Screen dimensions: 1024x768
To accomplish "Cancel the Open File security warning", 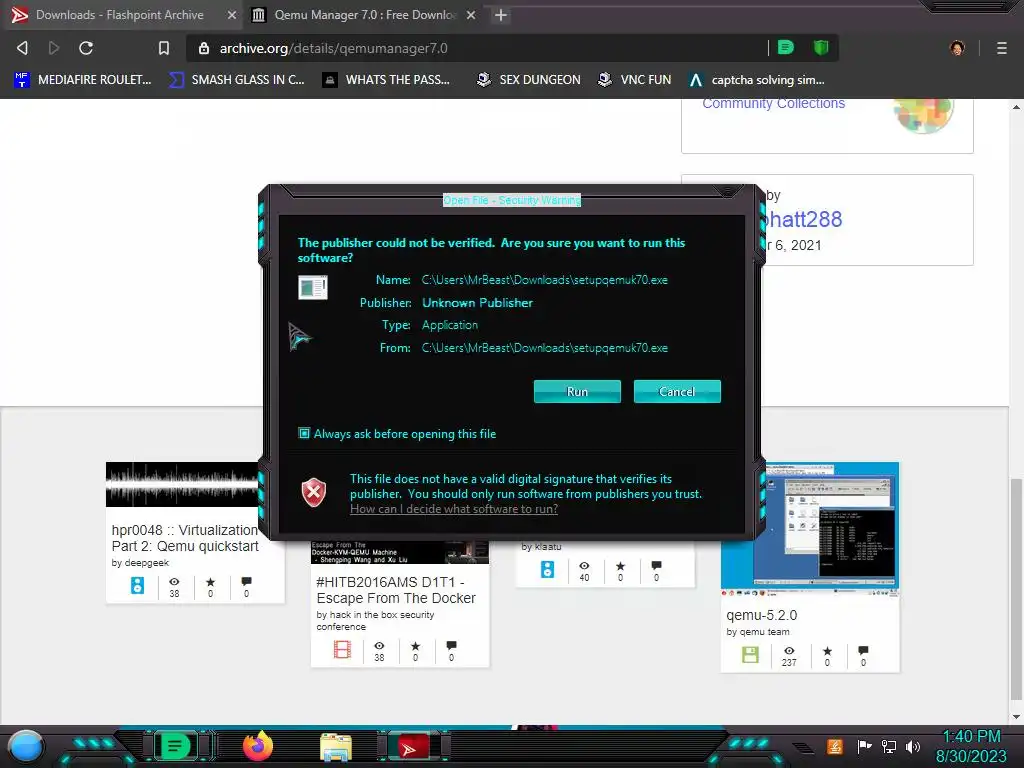I will (x=677, y=391).
